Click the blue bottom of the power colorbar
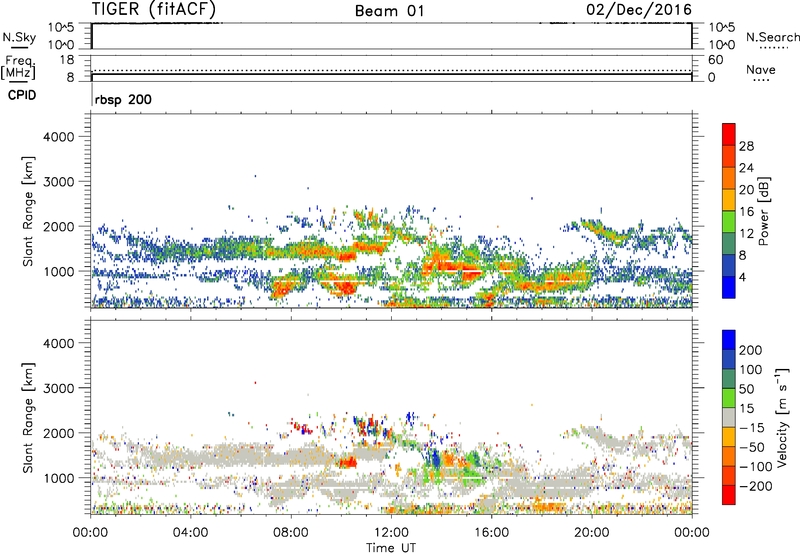The height and width of the screenshot is (554, 800). tap(729, 287)
